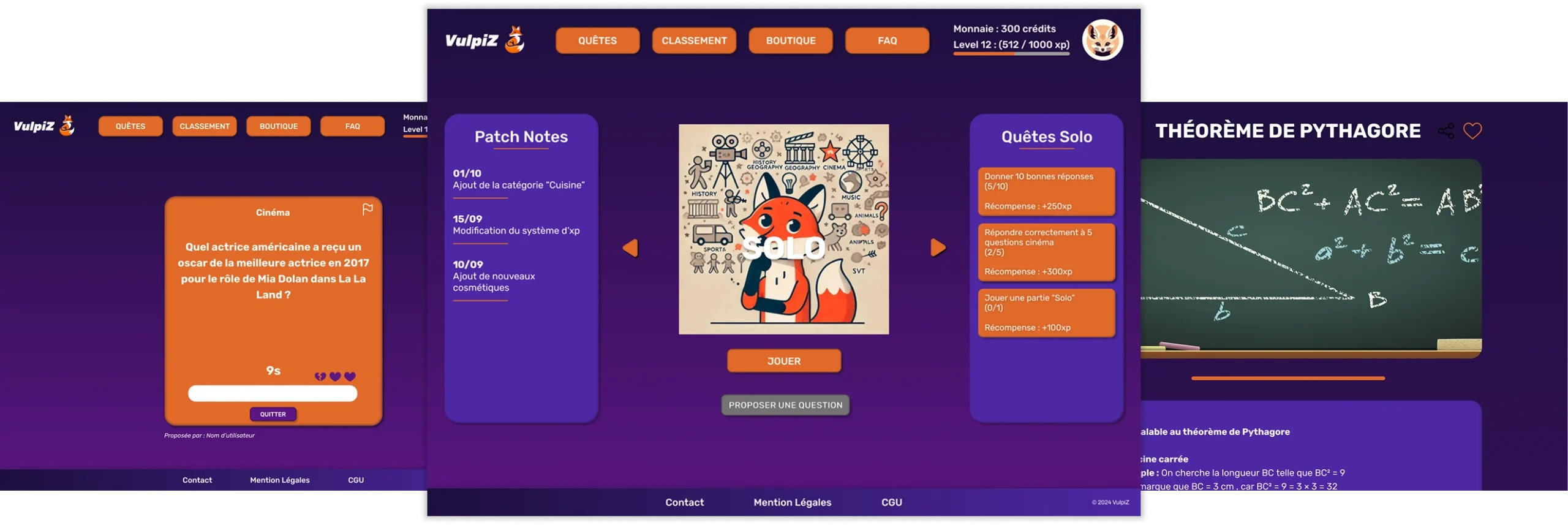Click the quiz question text about Mia Dolan
Viewport: 1568px width, 525px height.
273,271
